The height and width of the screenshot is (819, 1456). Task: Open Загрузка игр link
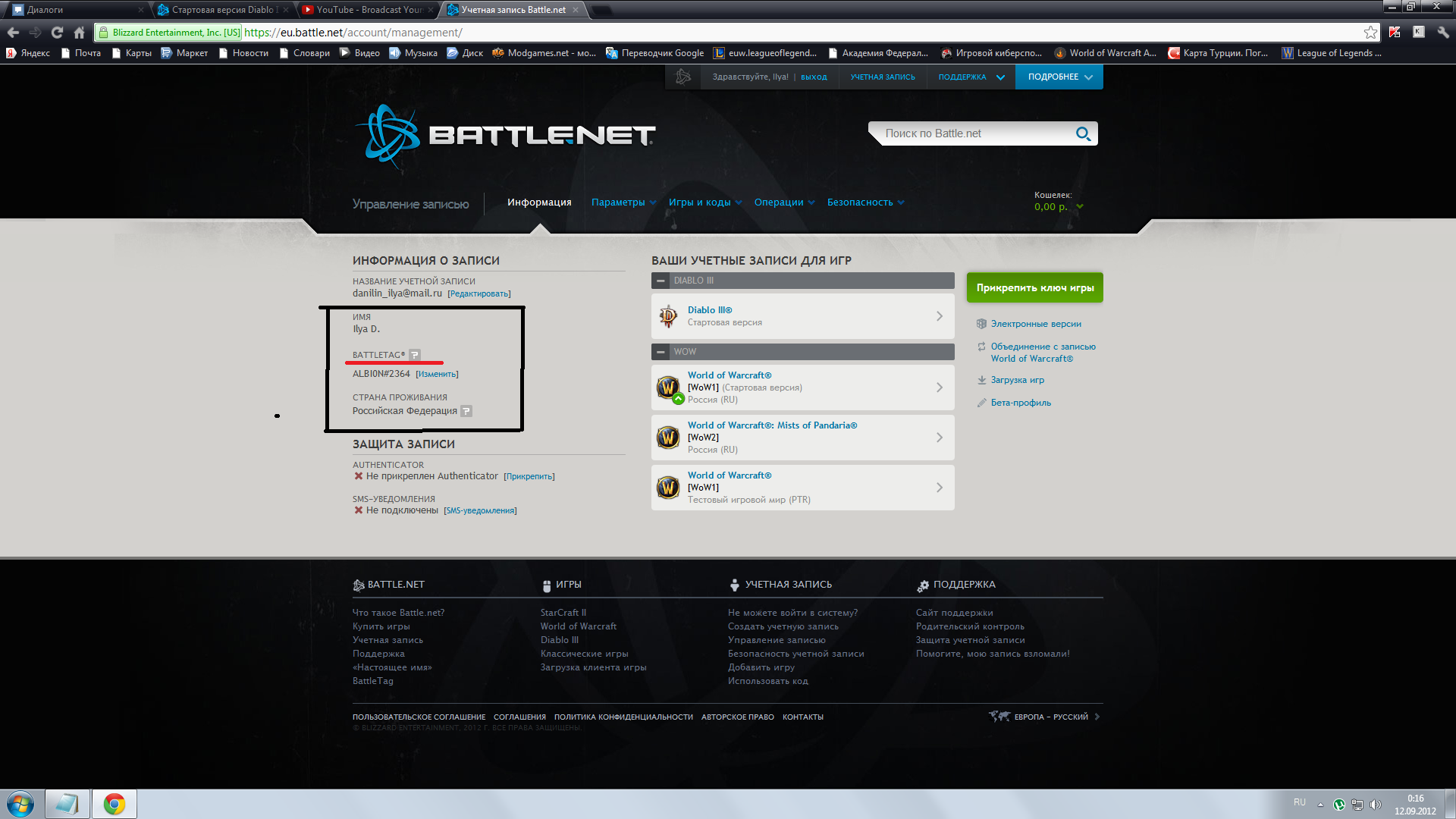coord(1017,380)
